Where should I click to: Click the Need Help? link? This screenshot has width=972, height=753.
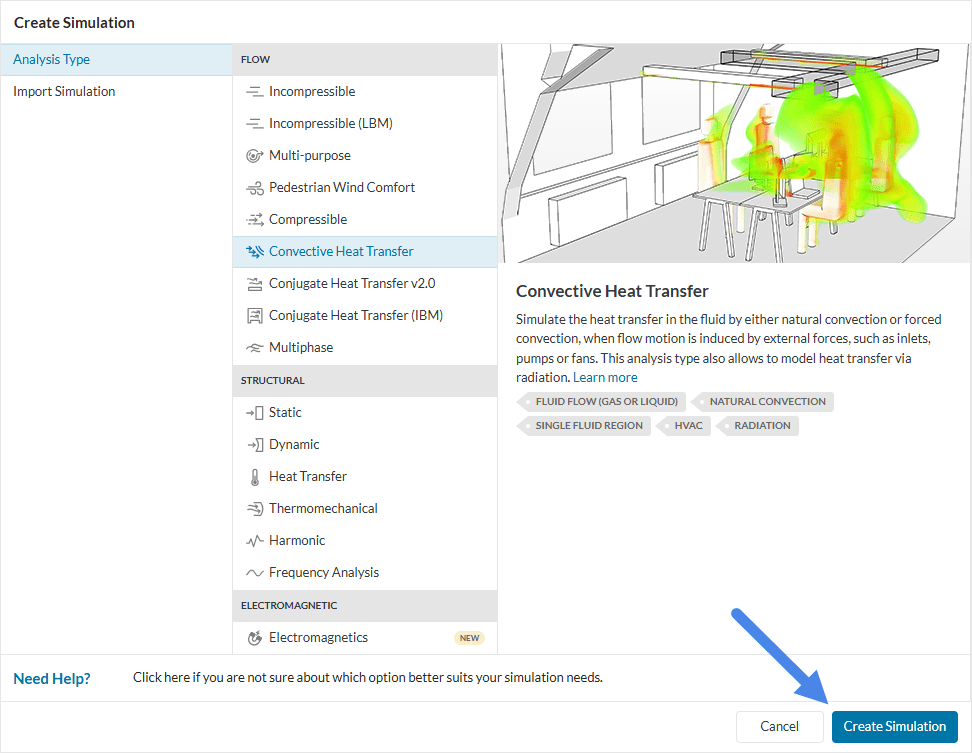tap(52, 679)
